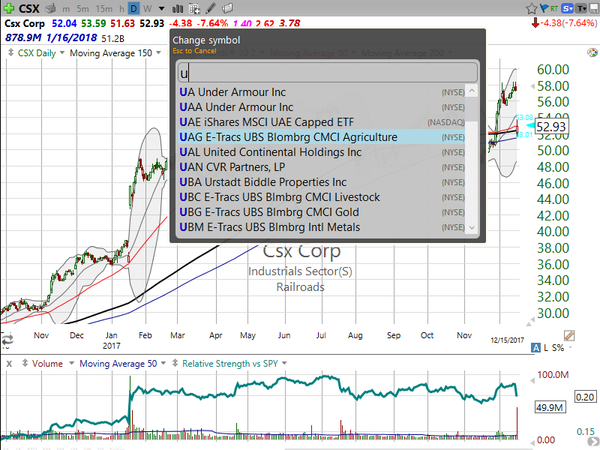
Task: Click the red down-arrow change indicator
Action: 535,23
